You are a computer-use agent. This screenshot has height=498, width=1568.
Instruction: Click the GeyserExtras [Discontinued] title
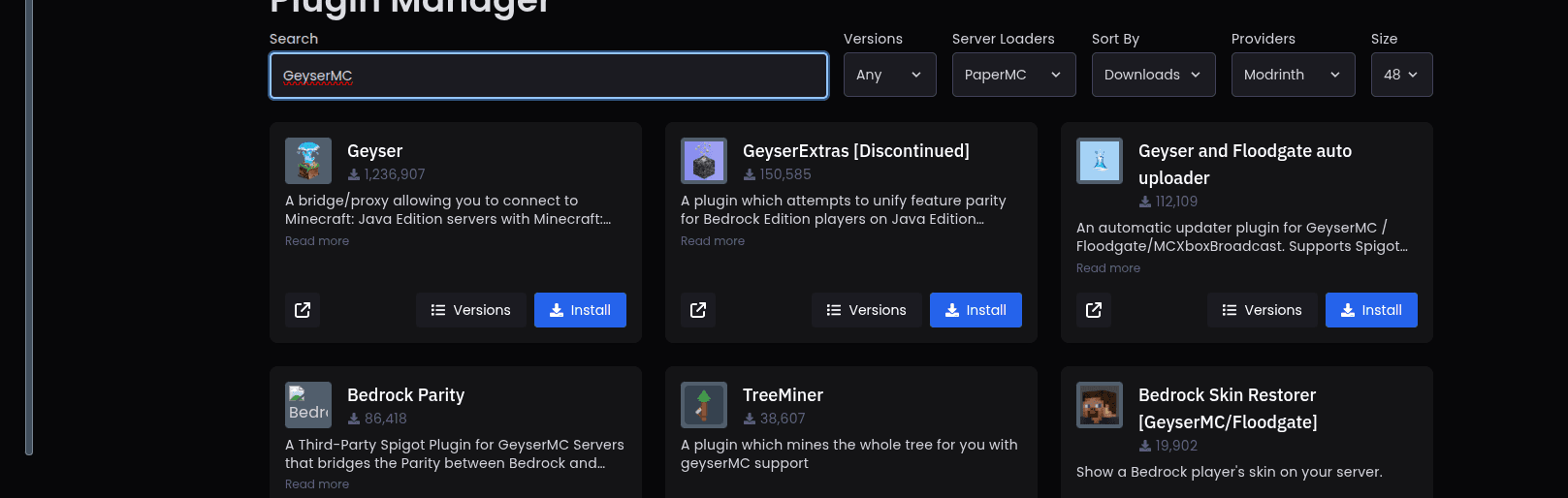pyautogui.click(x=856, y=151)
